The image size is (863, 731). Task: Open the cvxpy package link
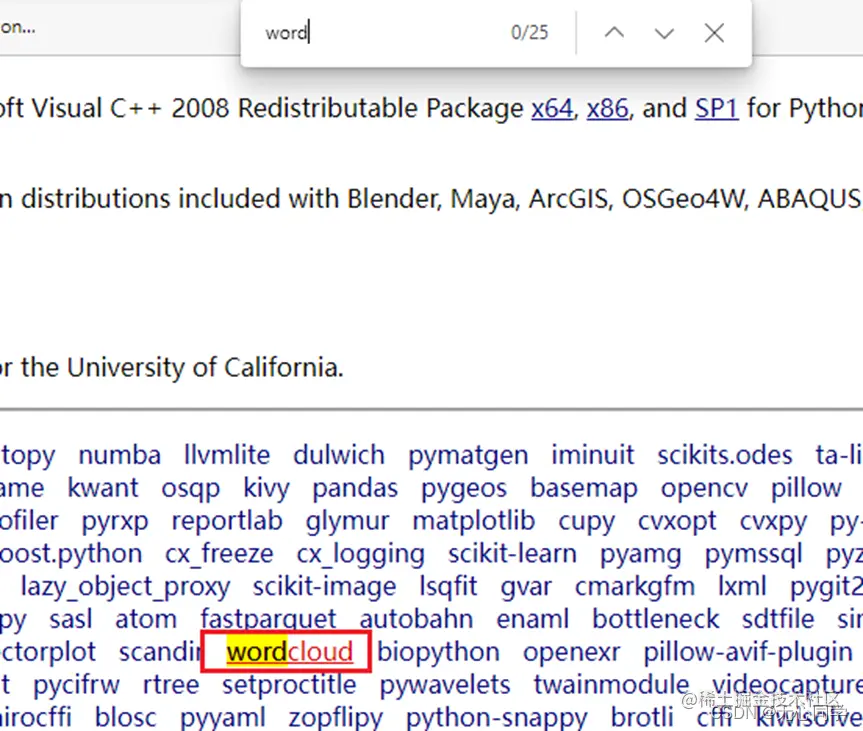pyautogui.click(x=773, y=522)
